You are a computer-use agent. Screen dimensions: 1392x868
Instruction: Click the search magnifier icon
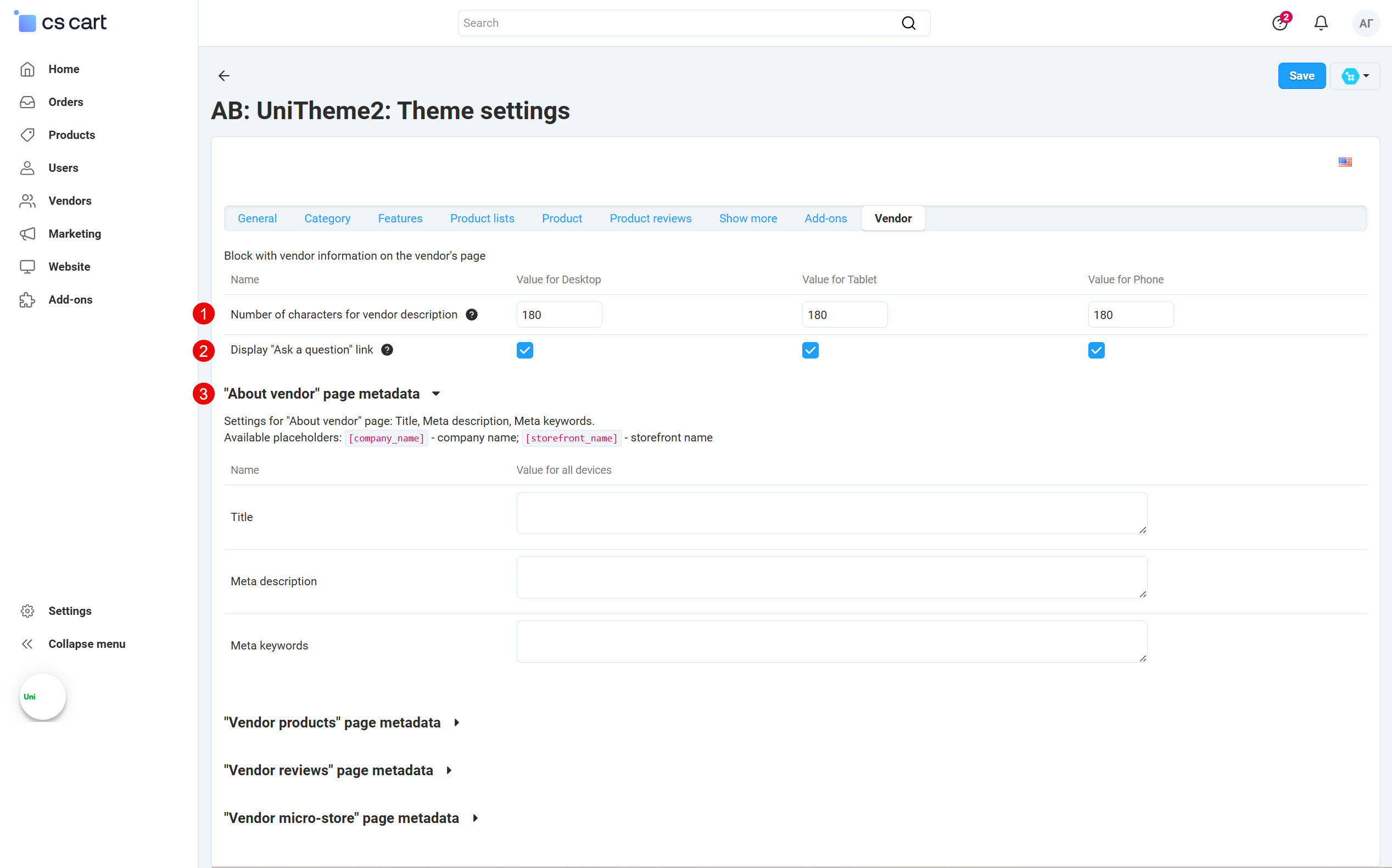coord(909,23)
